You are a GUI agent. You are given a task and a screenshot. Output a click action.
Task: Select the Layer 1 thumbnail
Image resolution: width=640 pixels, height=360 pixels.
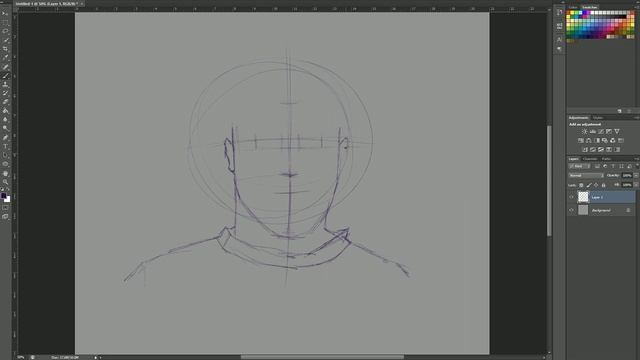tap(583, 197)
